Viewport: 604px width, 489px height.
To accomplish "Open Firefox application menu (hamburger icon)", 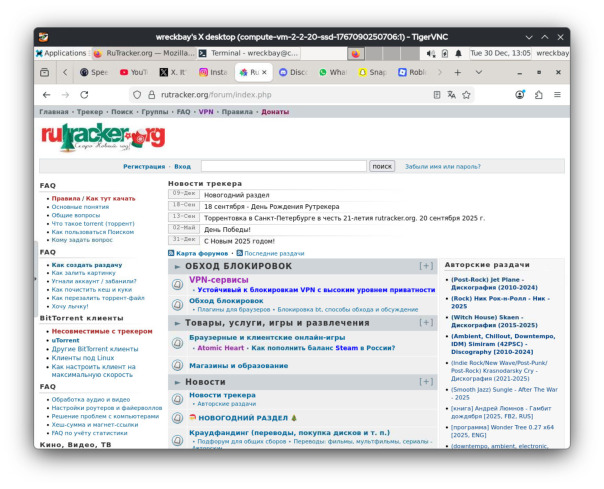I will click(x=558, y=95).
